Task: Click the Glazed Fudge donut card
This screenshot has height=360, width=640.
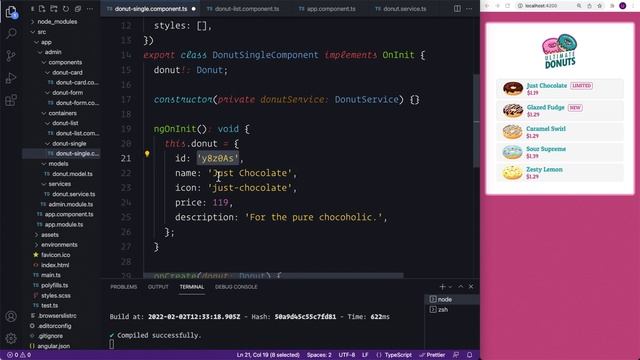Action: pyautogui.click(x=560, y=110)
